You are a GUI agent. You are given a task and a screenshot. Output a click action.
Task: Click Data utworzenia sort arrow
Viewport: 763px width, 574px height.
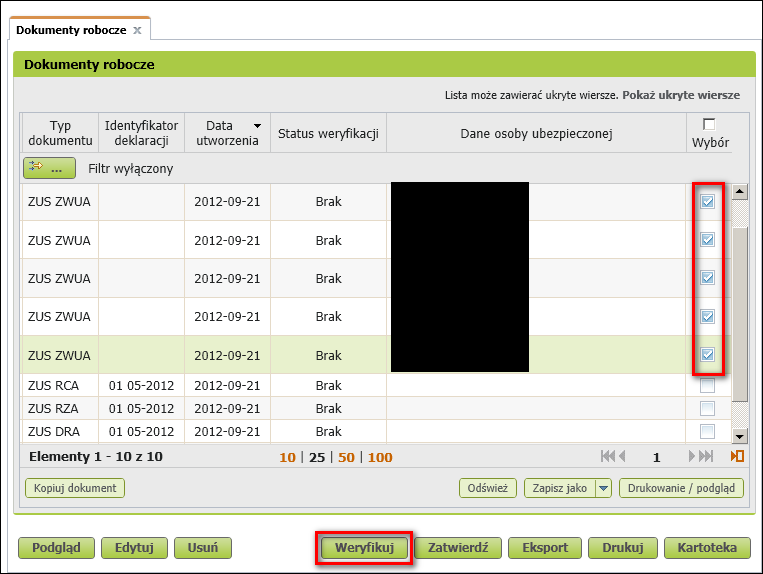(257, 126)
